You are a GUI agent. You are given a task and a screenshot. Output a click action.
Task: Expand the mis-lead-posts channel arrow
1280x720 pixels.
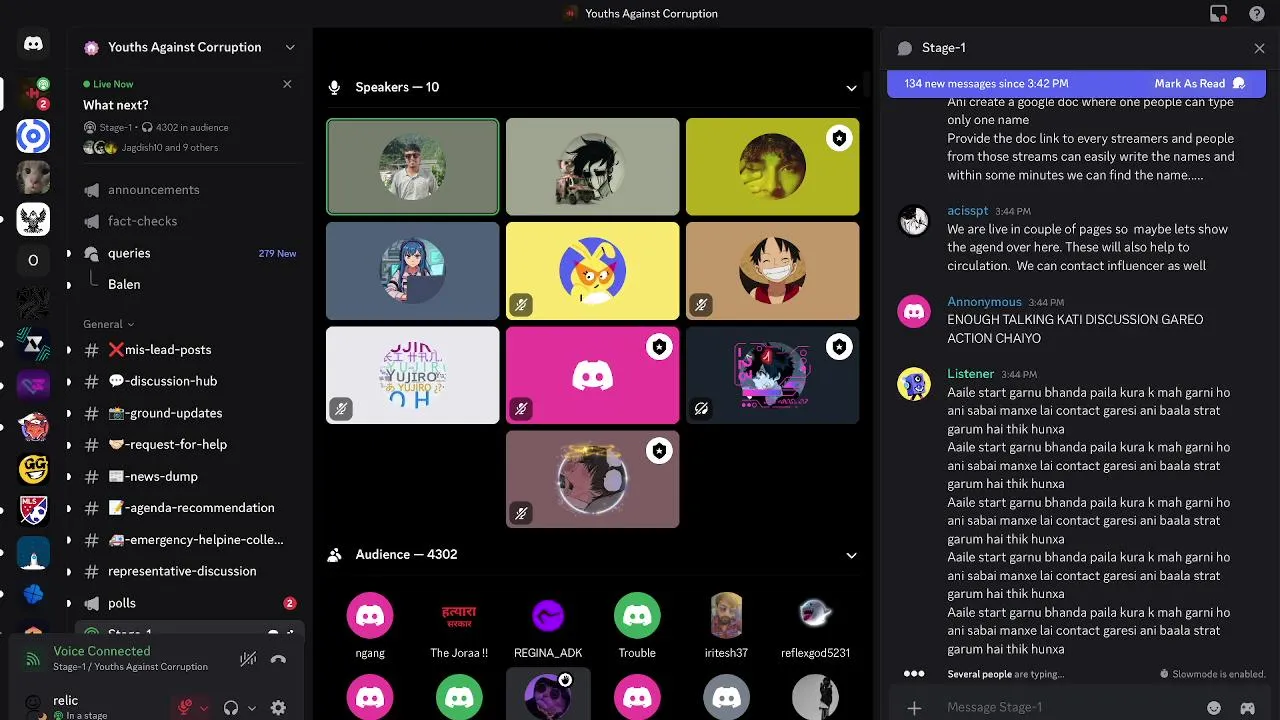coord(68,350)
